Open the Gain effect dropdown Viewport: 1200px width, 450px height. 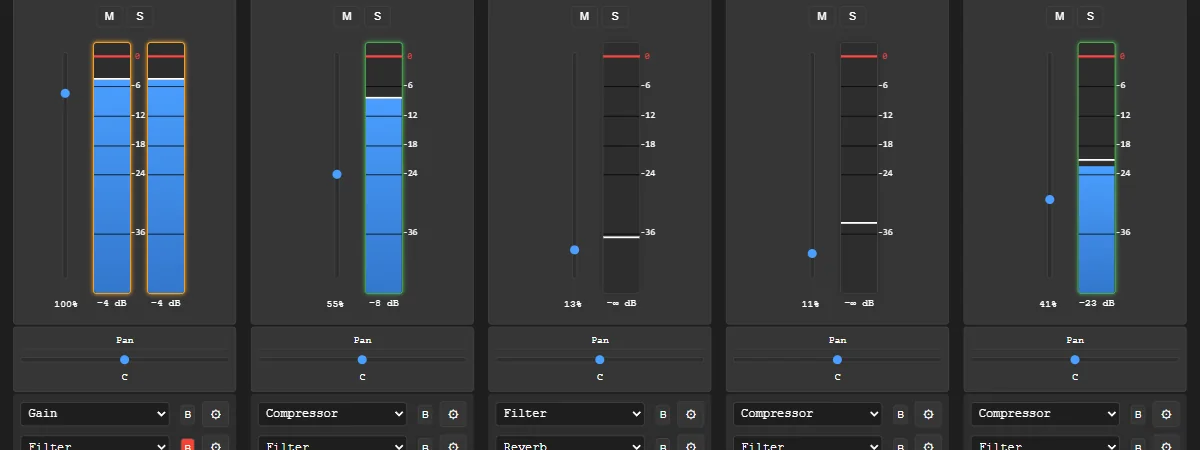(x=95, y=414)
